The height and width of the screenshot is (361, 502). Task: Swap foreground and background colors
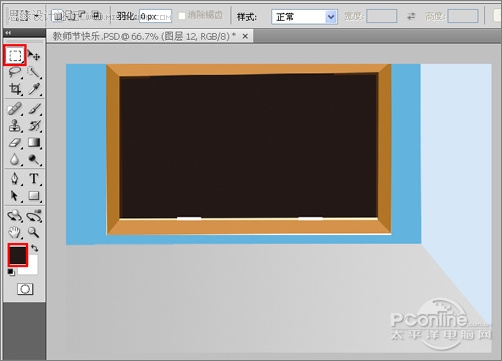35,248
